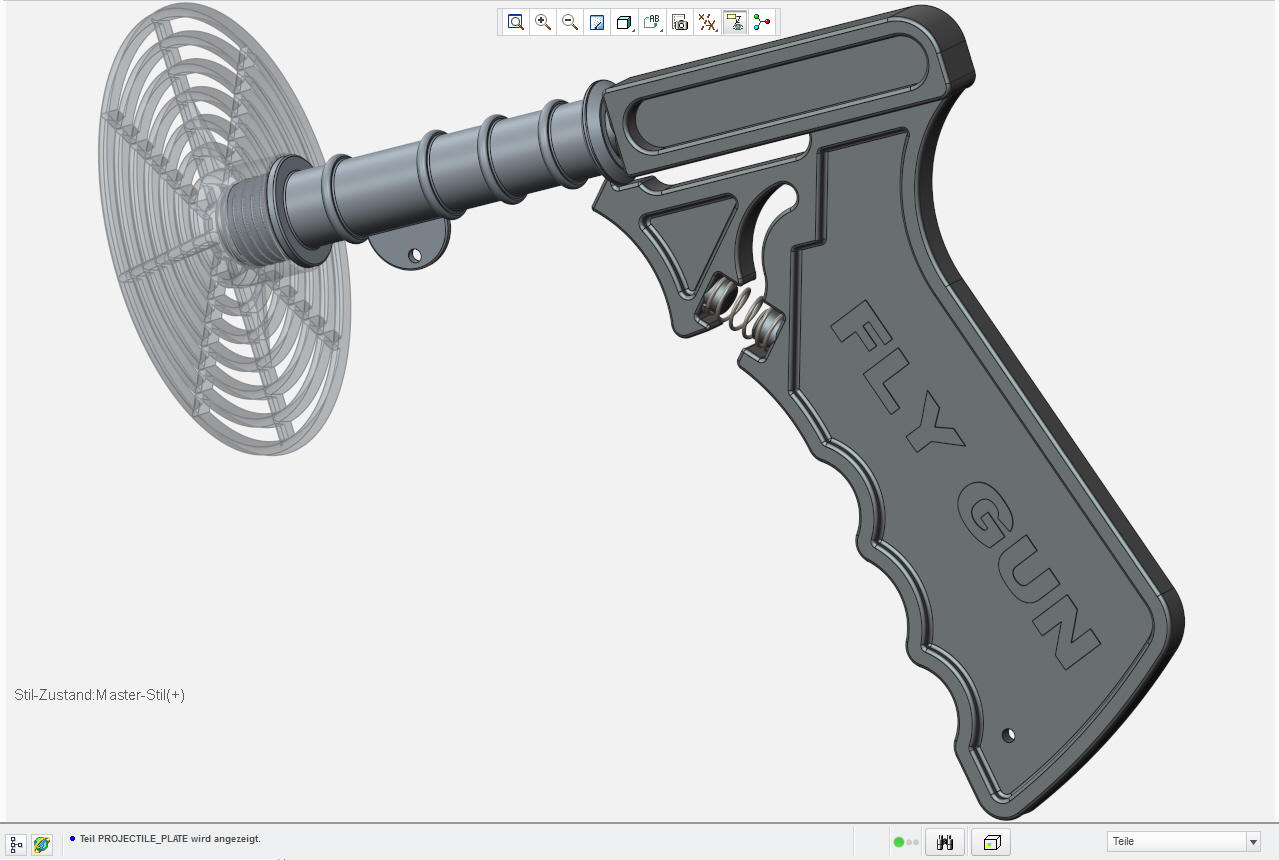The image size is (1279, 860).
Task: Toggle model tree panel icon in status bar
Action: pos(16,844)
